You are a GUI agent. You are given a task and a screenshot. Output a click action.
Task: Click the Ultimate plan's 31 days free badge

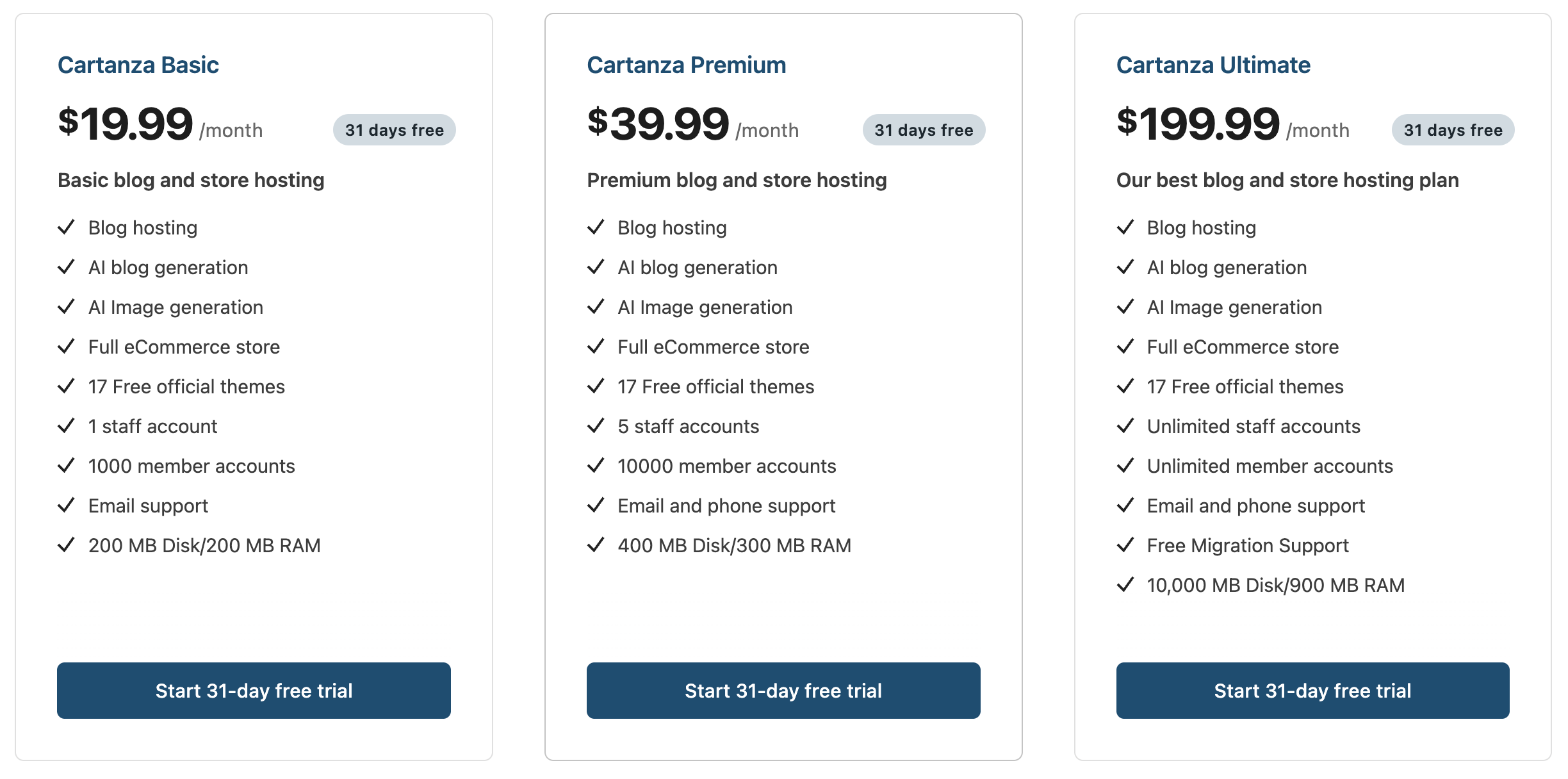tap(1453, 130)
